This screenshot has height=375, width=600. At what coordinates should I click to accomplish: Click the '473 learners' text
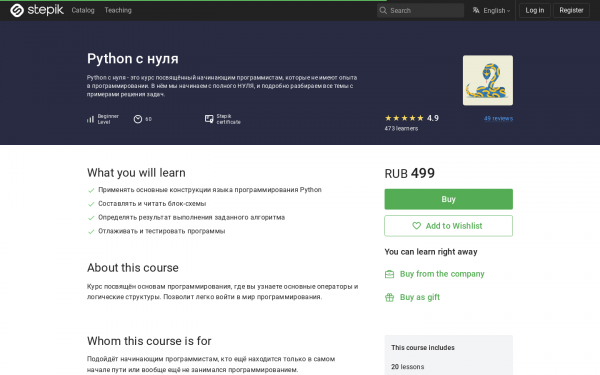(401, 129)
